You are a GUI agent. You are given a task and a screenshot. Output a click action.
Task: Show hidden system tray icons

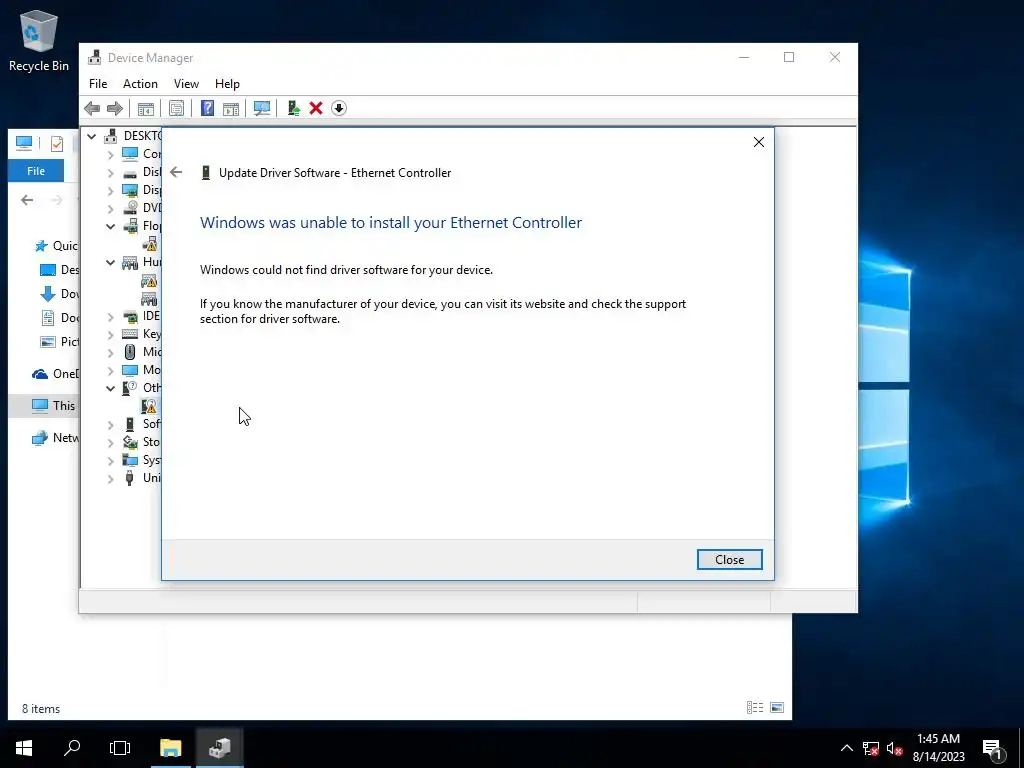tap(847, 748)
